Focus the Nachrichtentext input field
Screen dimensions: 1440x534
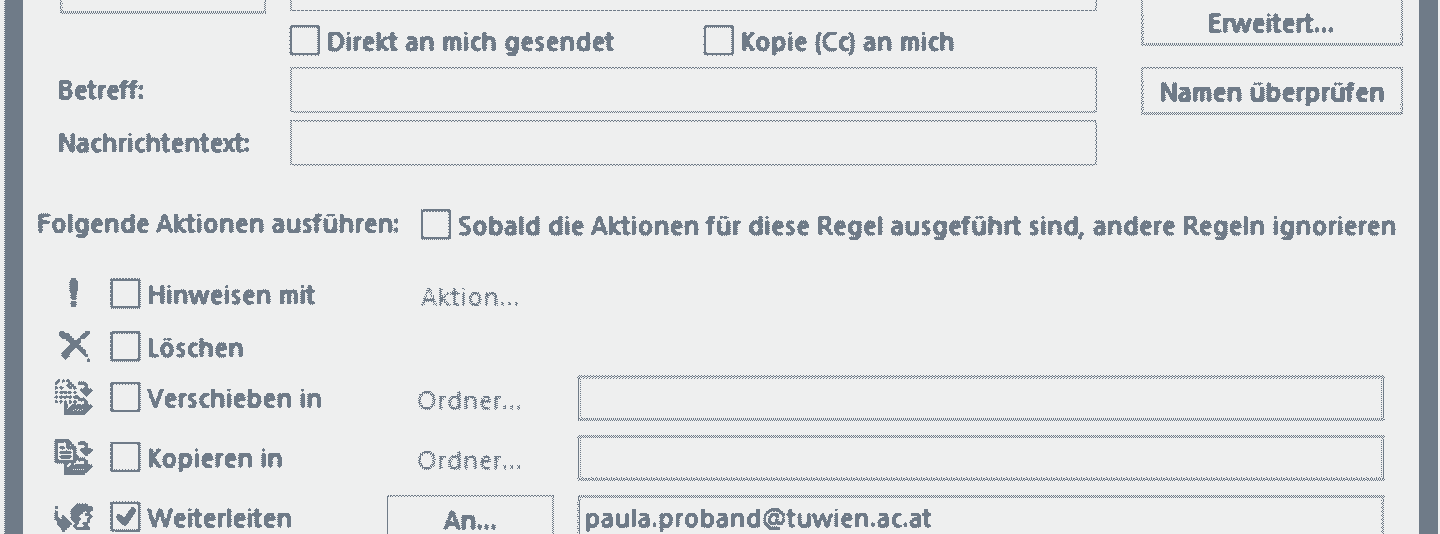(x=693, y=143)
